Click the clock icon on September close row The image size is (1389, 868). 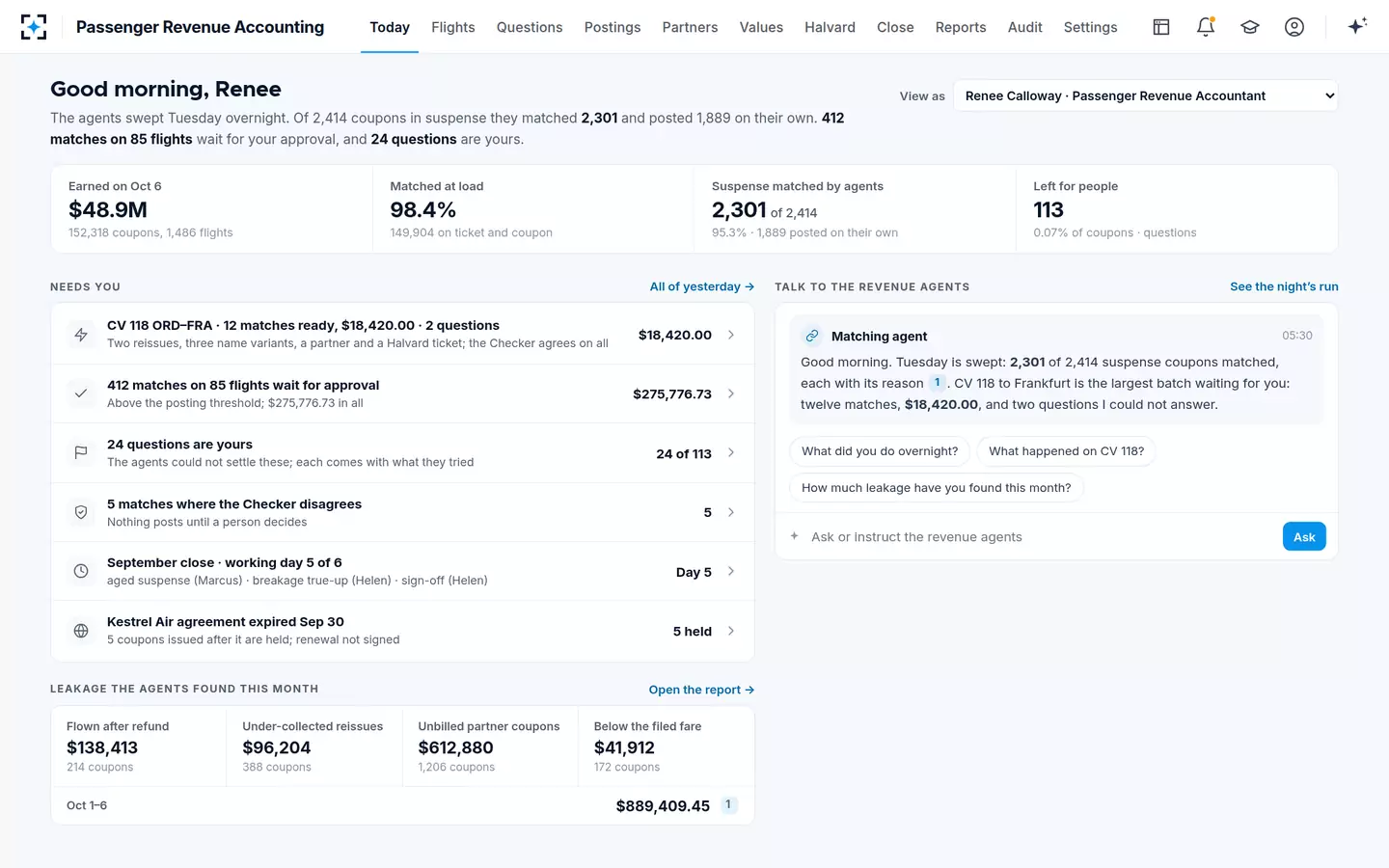81,571
